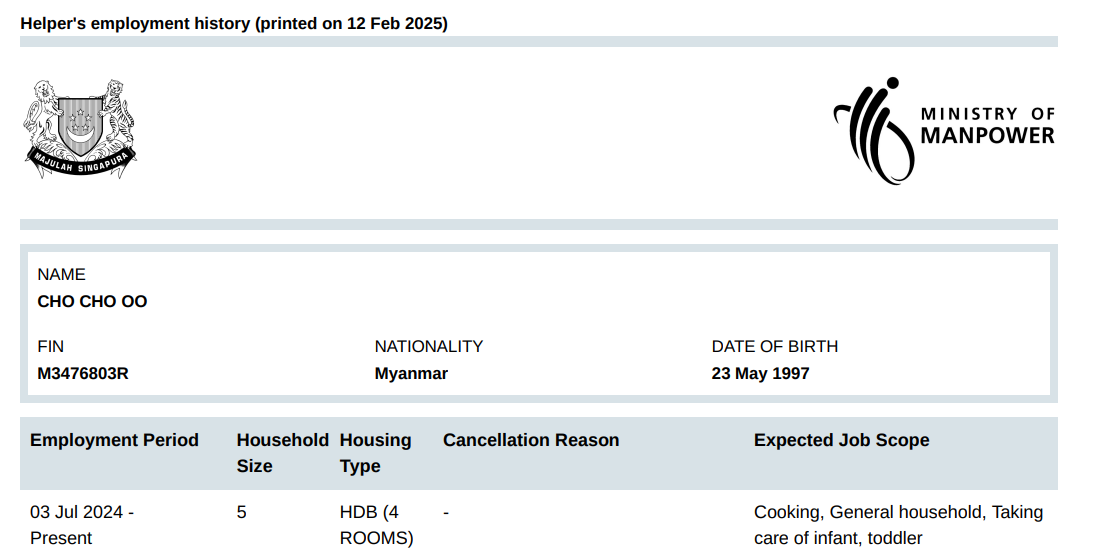Click the 03 Jul 2024 - Present period
The width and height of the screenshot is (1100, 559).
tap(82, 525)
